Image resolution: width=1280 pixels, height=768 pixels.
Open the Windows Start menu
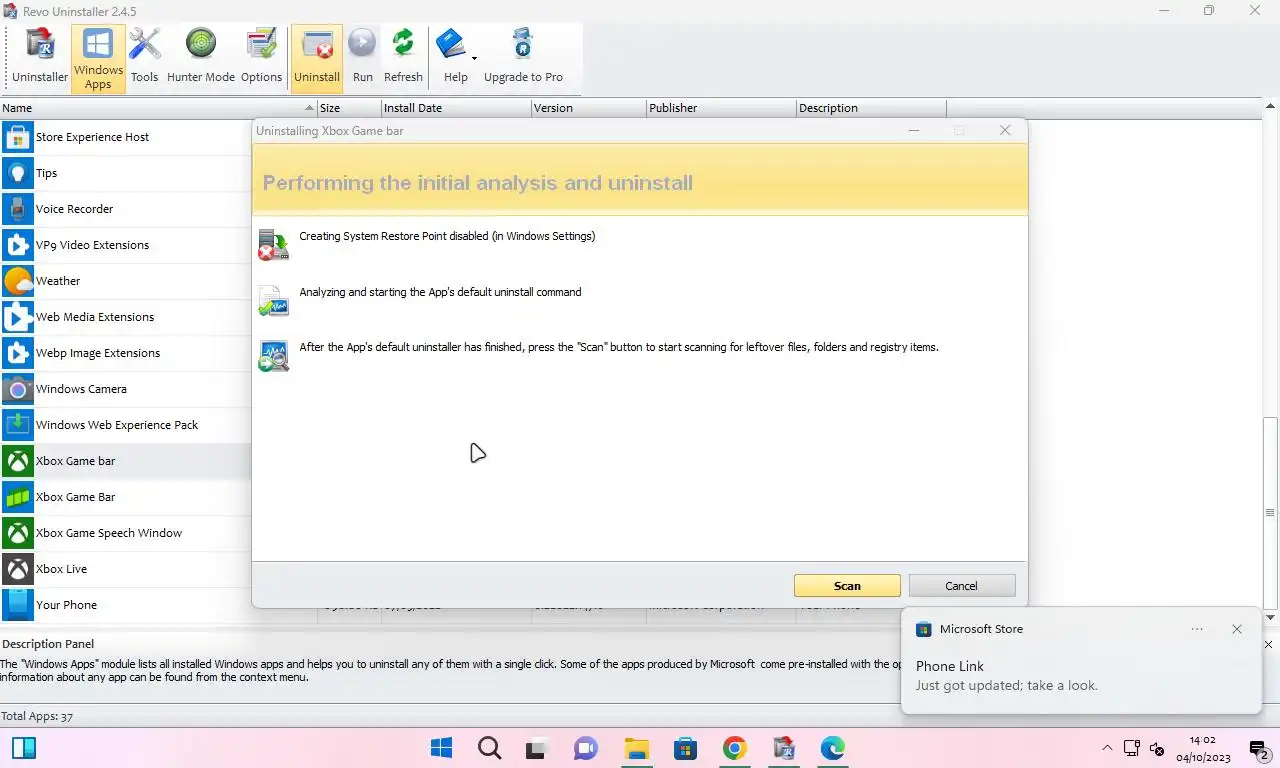441,748
